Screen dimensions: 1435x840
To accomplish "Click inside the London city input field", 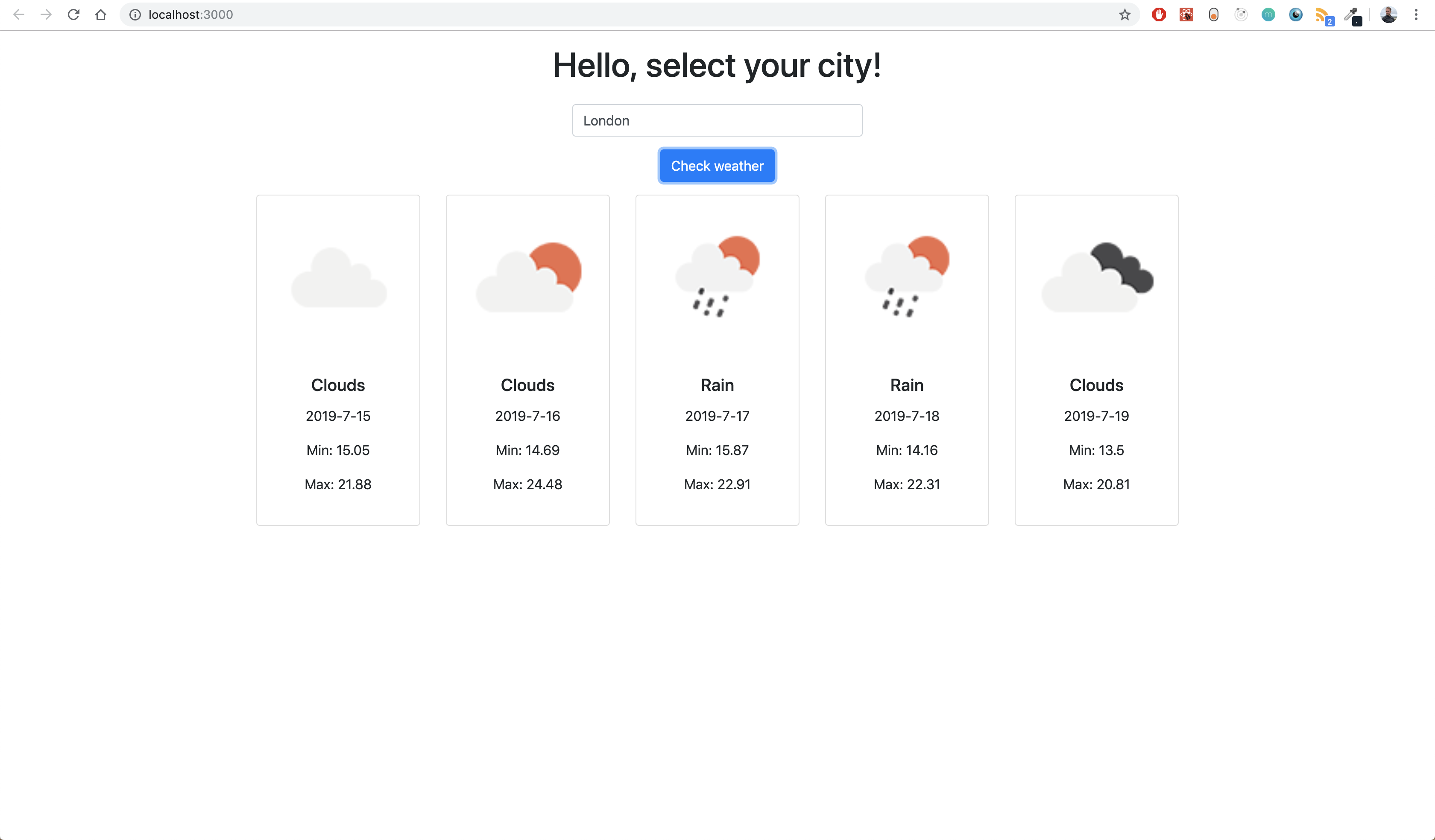I will [x=717, y=120].
